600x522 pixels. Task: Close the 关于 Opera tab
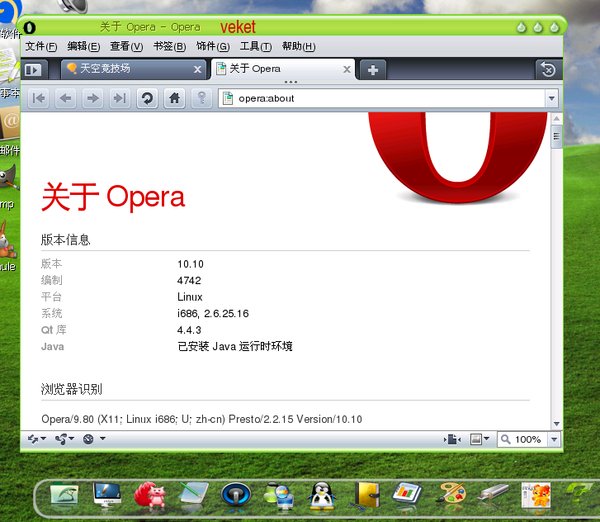347,70
